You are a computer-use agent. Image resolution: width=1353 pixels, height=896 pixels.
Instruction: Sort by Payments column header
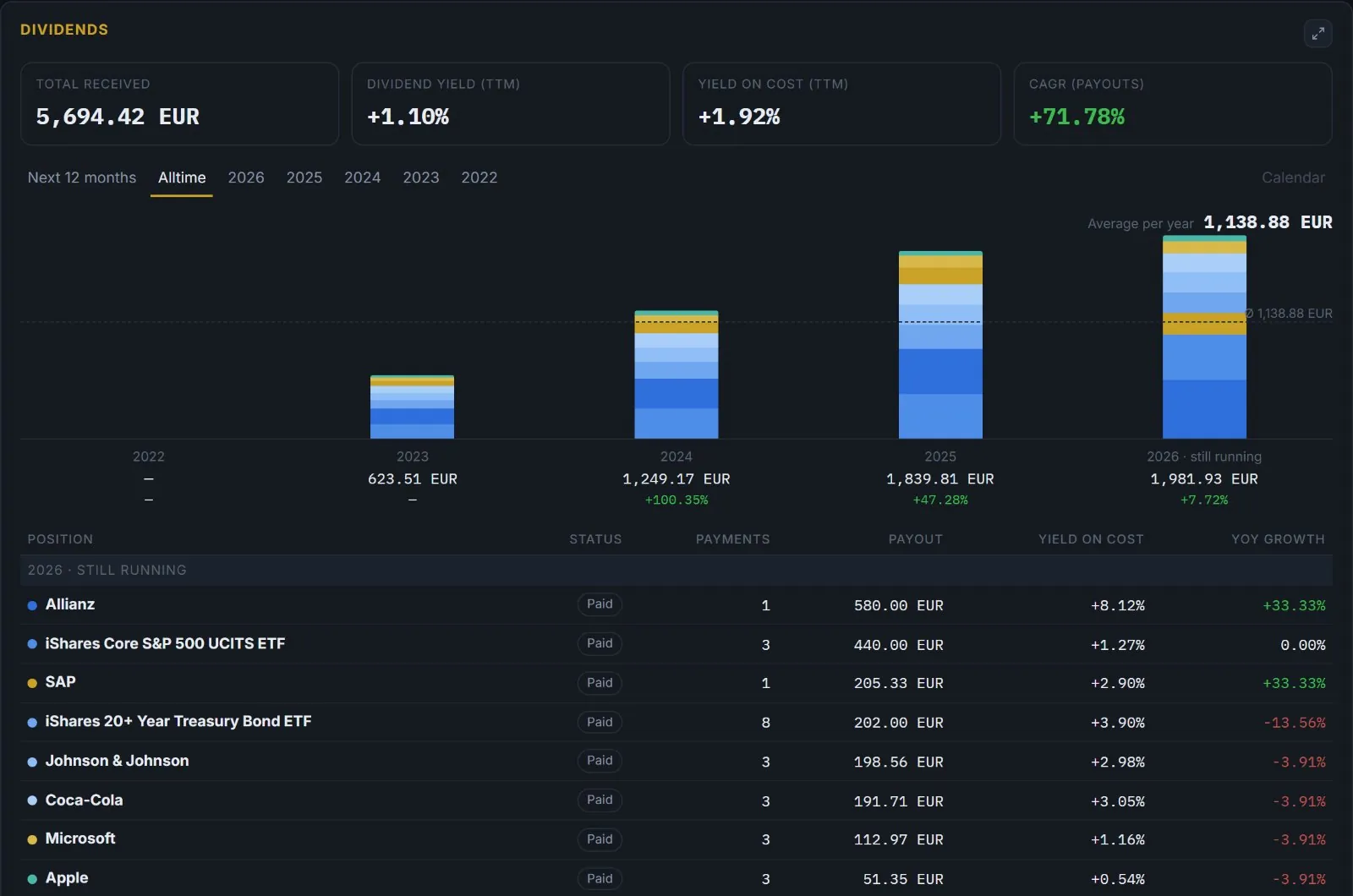(x=732, y=539)
